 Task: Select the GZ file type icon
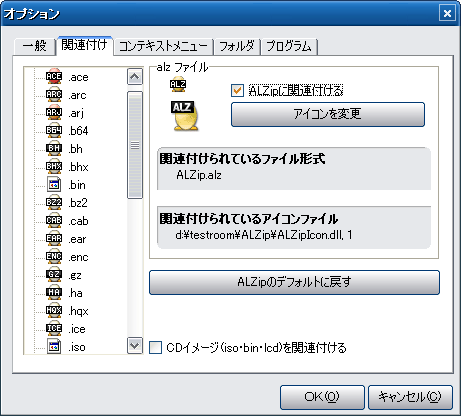[x=54, y=275]
